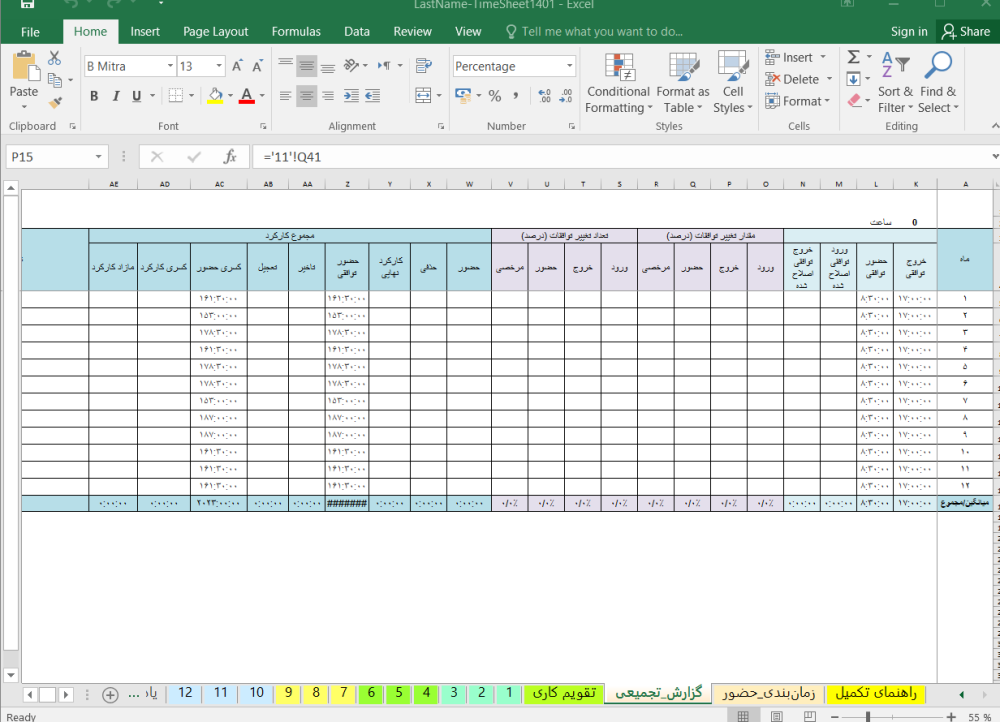The height and width of the screenshot is (722, 1000).
Task: Click the AutoSum sigma icon
Action: [x=853, y=57]
